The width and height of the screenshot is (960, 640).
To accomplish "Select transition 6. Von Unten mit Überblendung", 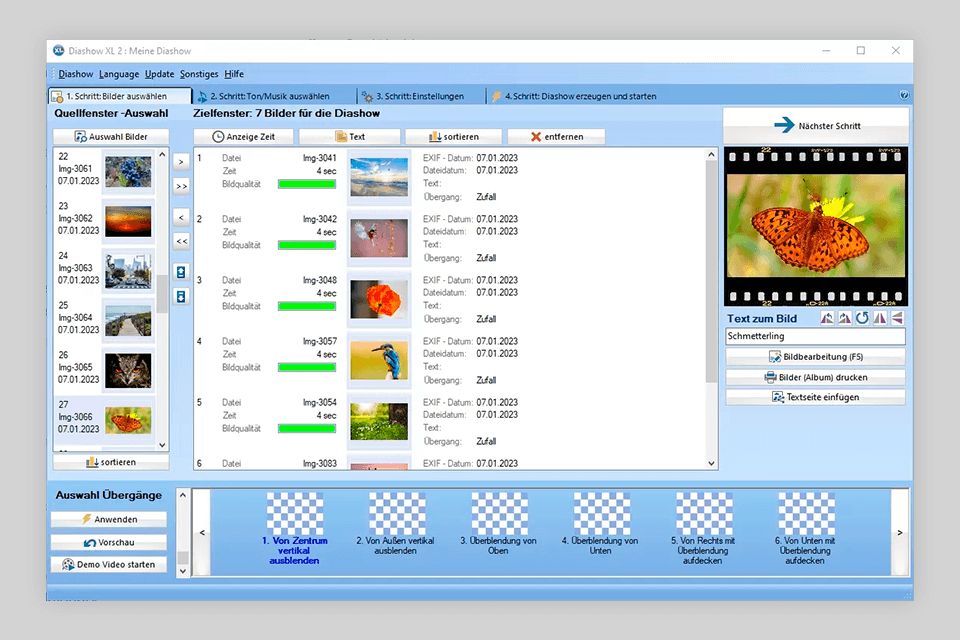I will click(x=805, y=529).
